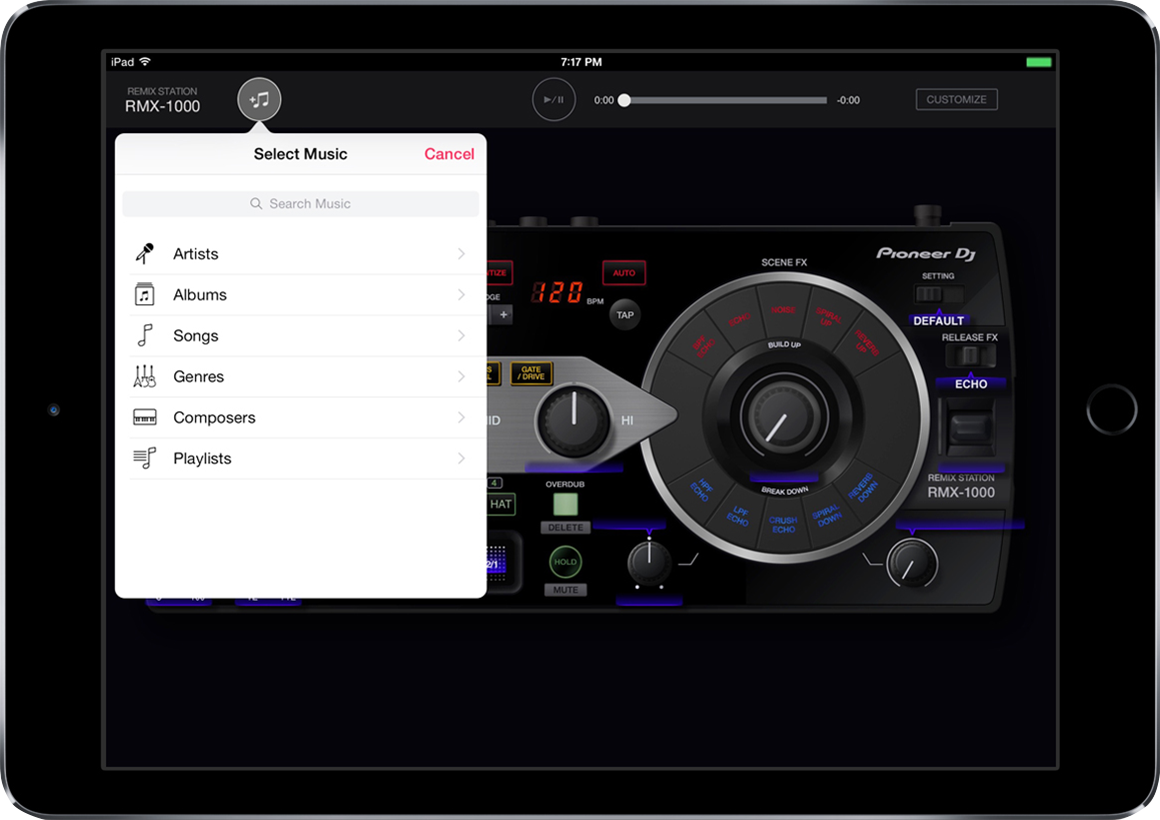Toggle the HOLD button
1160x820 pixels.
click(565, 562)
